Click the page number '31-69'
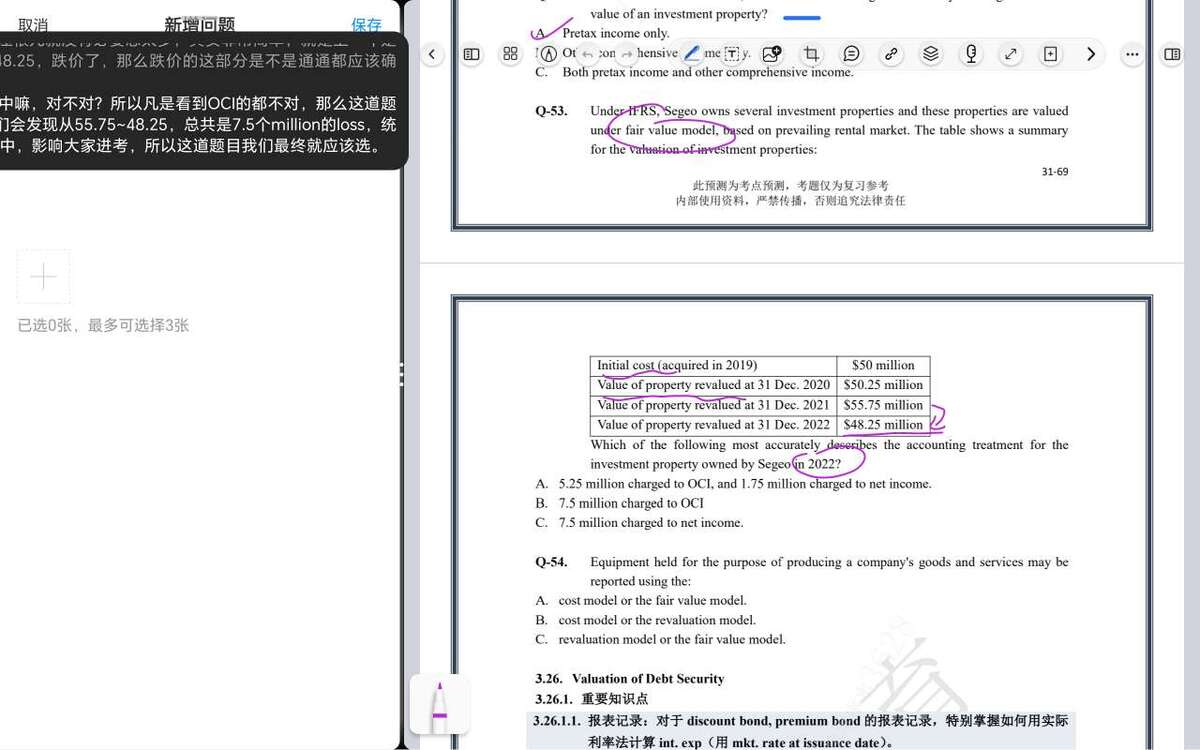Screen dimensions: 1200x750 (1055, 172)
